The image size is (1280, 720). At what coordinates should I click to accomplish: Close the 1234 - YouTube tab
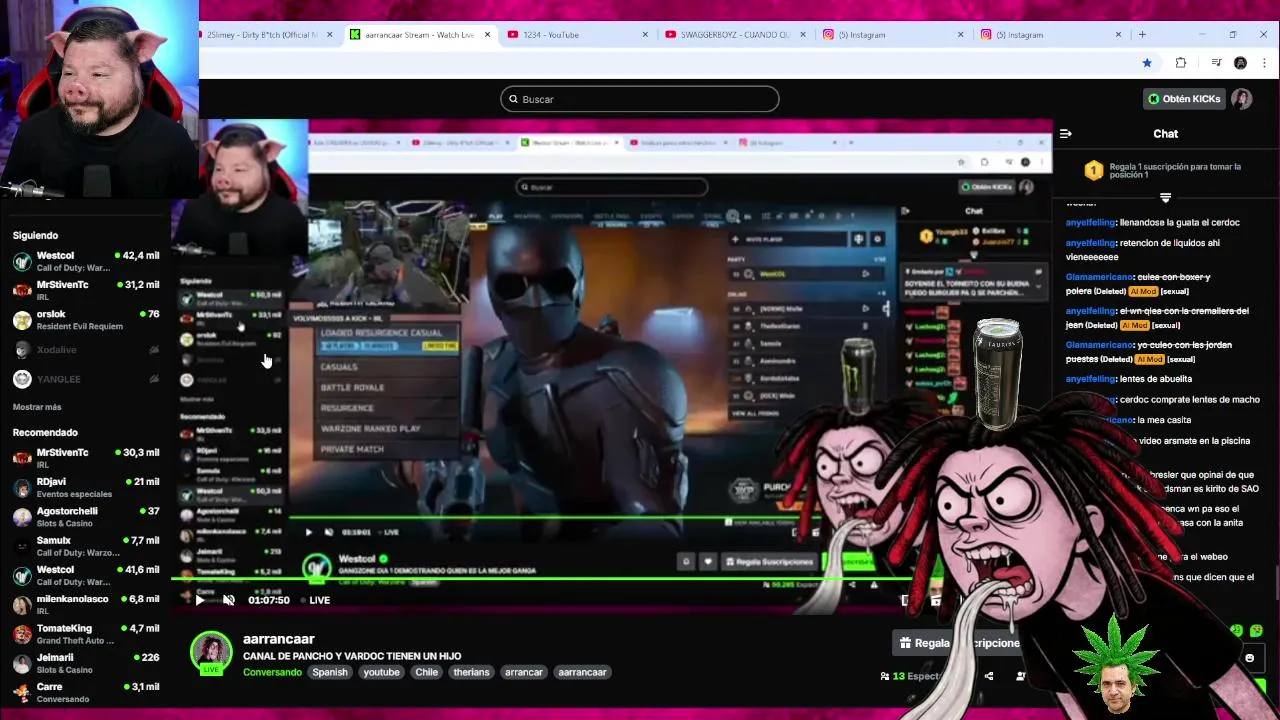pyautogui.click(x=647, y=34)
